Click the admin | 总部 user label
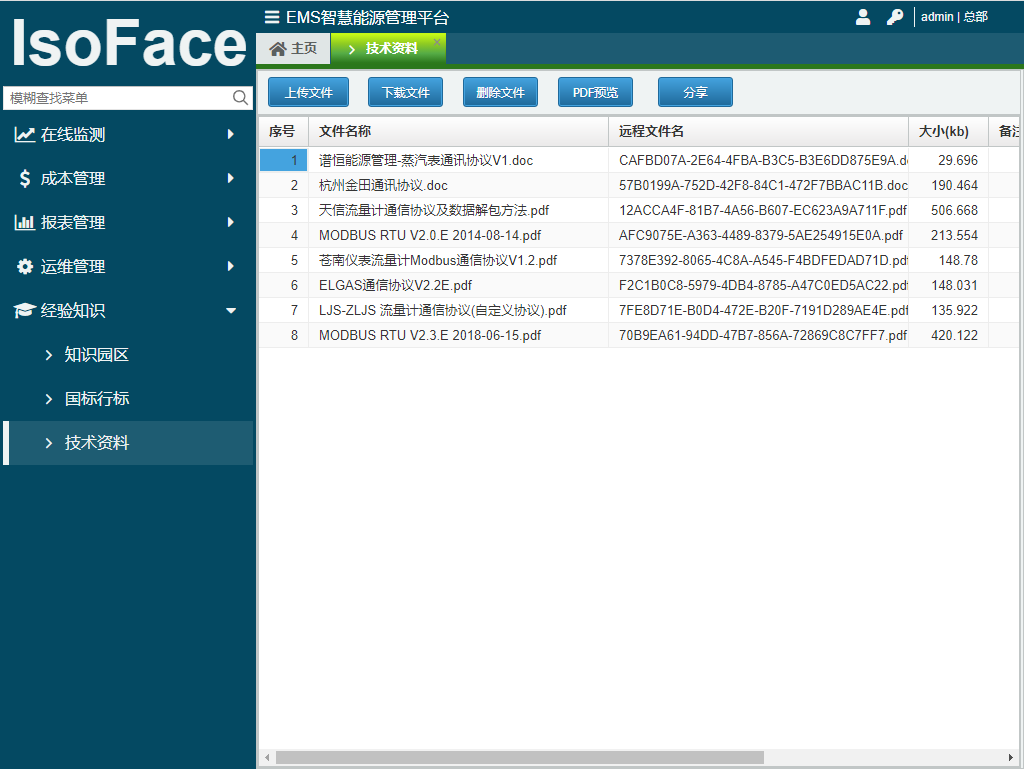The width and height of the screenshot is (1024, 769). coord(954,17)
